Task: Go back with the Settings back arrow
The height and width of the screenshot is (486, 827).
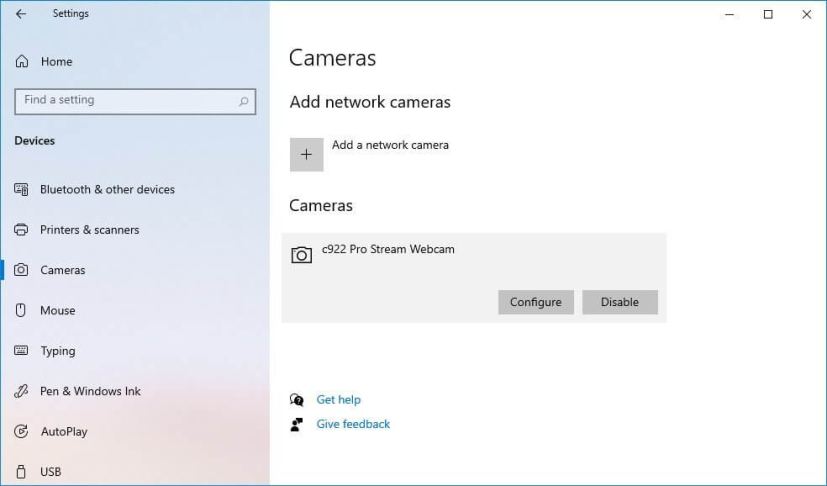Action: point(21,14)
